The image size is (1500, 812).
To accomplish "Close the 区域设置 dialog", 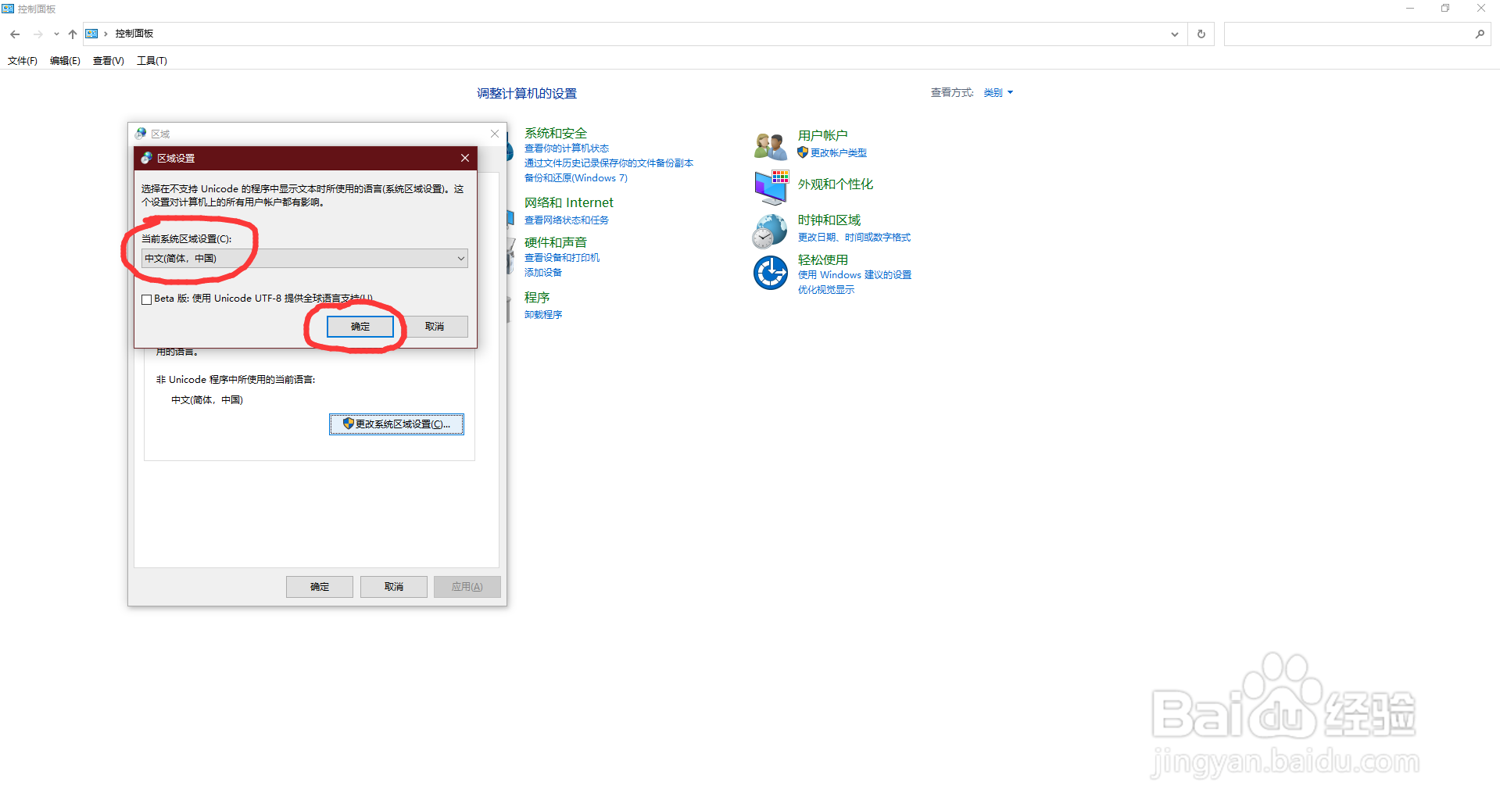I will point(465,158).
